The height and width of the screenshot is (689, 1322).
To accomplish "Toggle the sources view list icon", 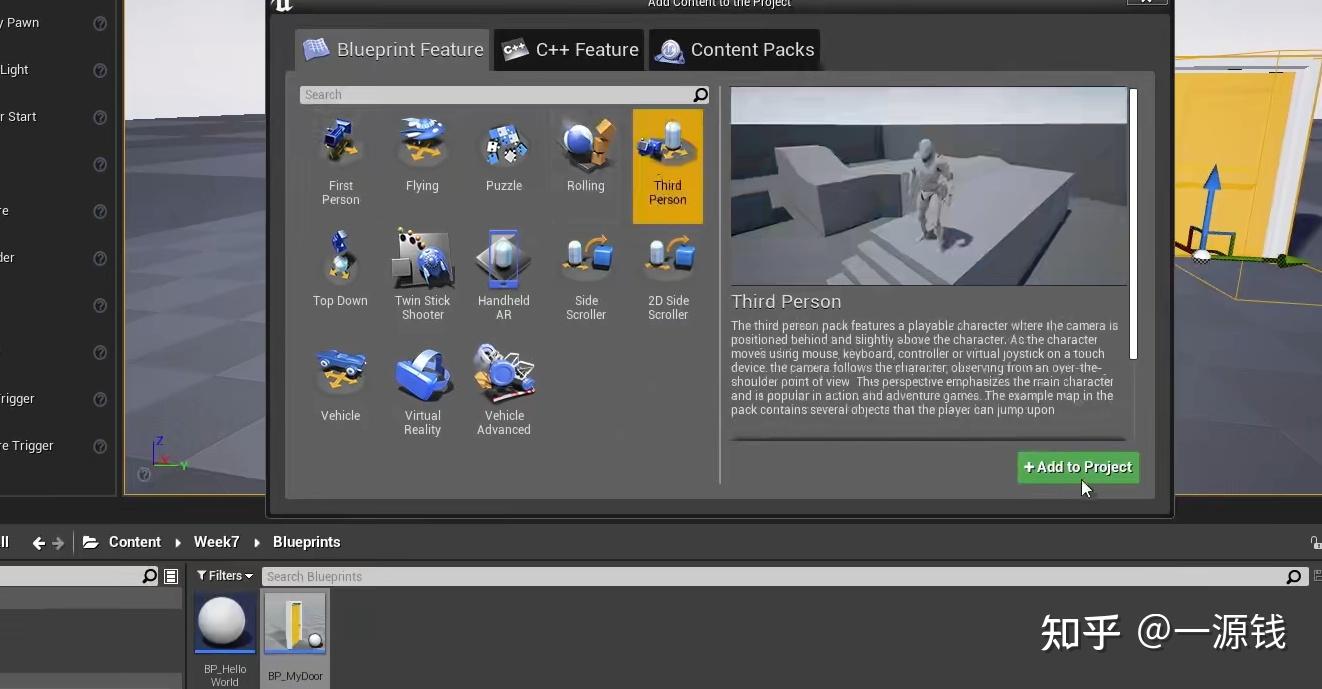I will pos(171,576).
